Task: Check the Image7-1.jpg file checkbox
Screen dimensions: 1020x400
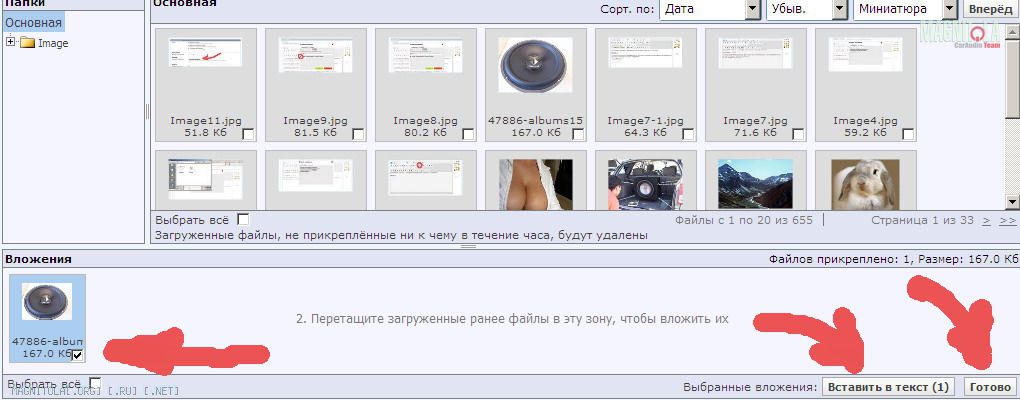Action: point(688,134)
